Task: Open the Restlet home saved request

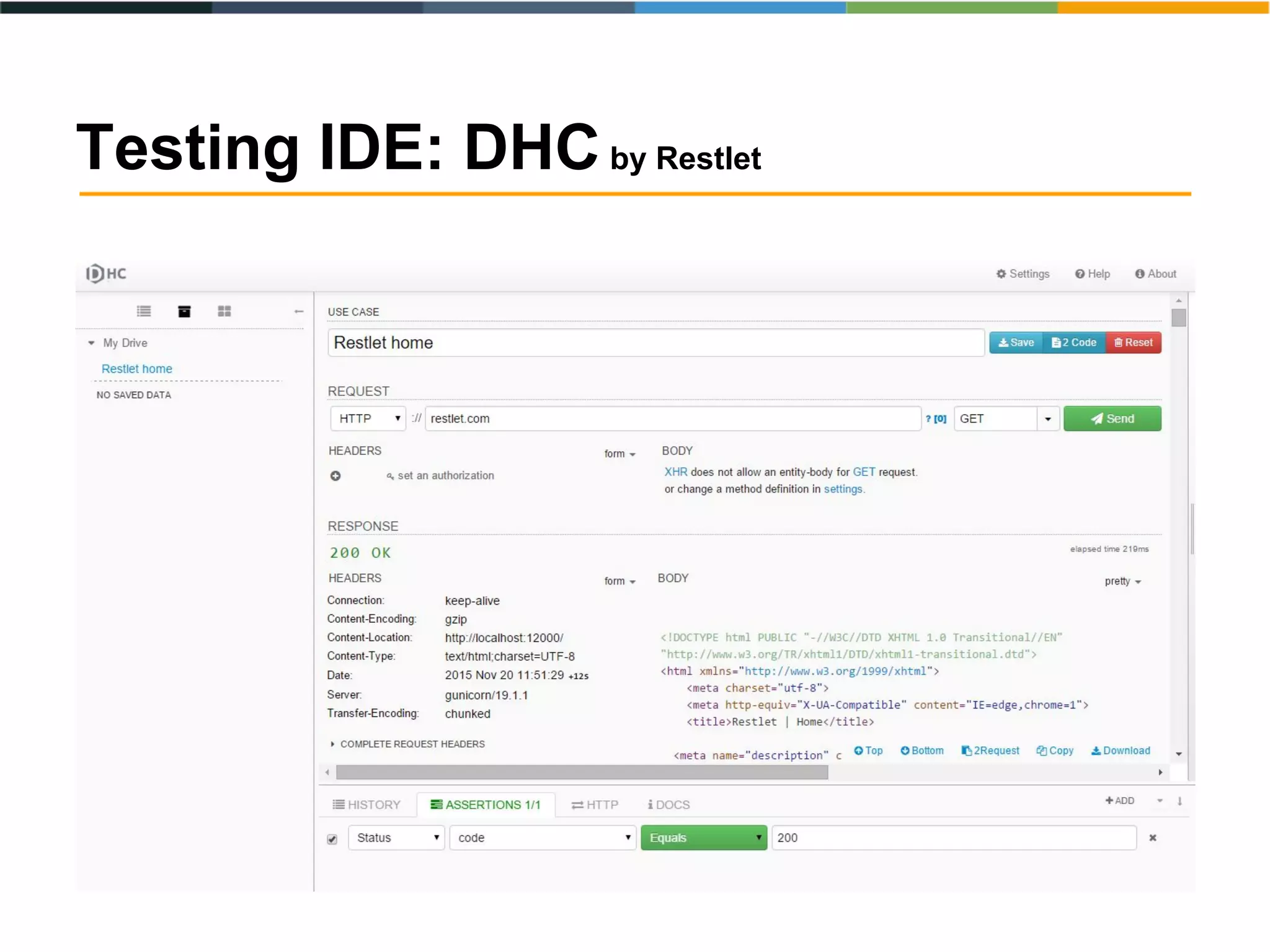Action: [137, 369]
